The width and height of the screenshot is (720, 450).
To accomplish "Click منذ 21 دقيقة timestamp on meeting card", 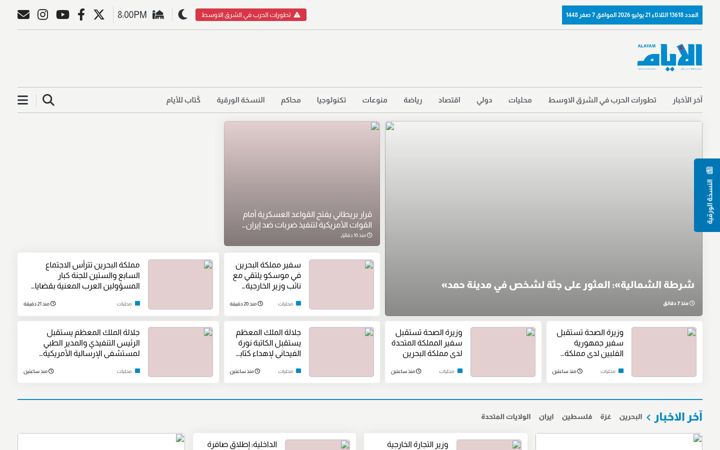I will pyautogui.click(x=39, y=304).
